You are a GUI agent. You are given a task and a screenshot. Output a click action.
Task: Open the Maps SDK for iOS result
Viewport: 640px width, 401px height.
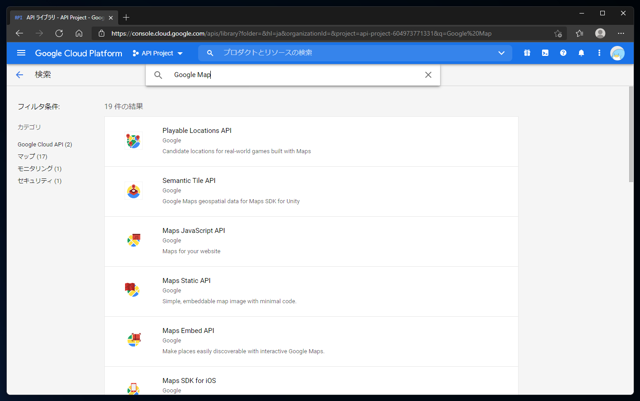pos(311,381)
